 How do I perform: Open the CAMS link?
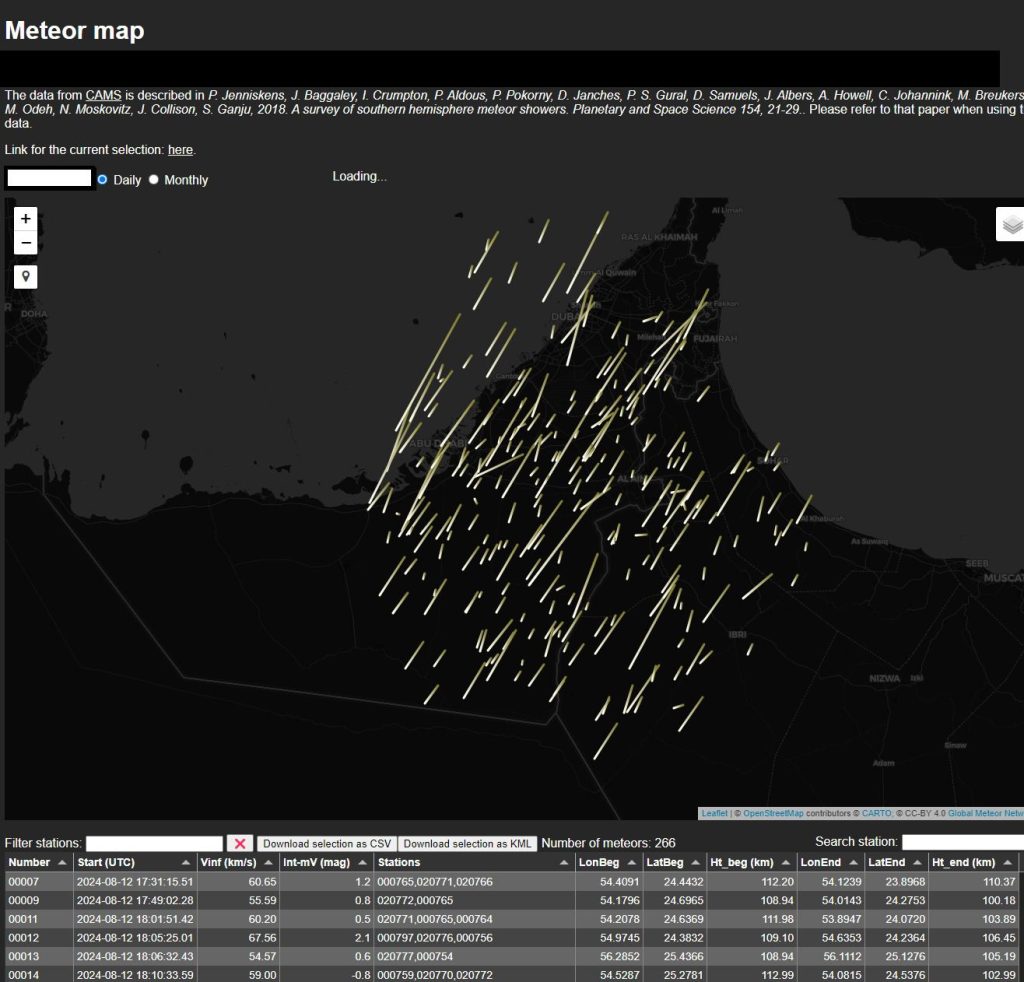pyautogui.click(x=103, y=95)
